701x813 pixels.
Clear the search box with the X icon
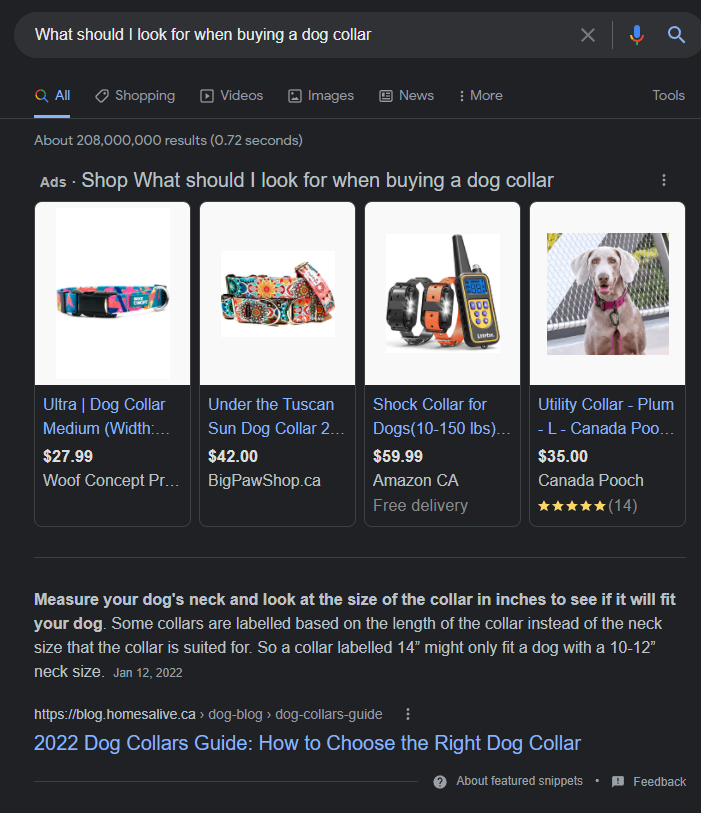click(x=588, y=35)
